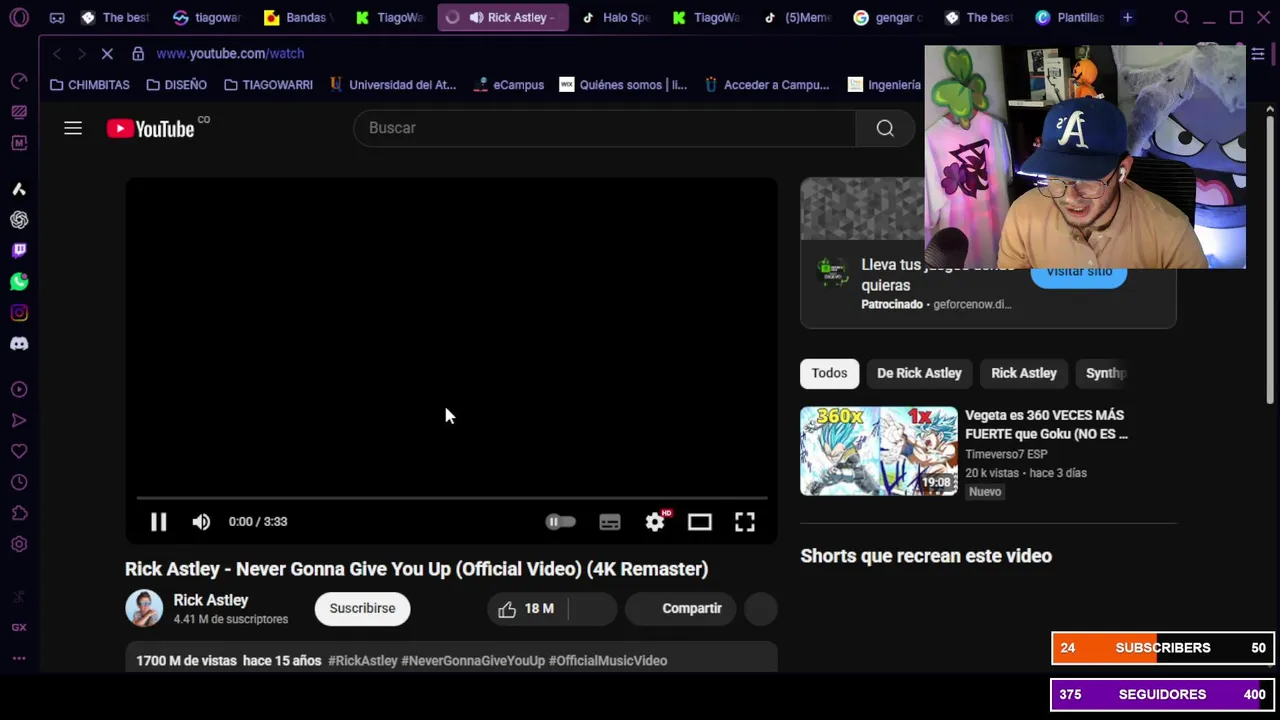1280x720 pixels.
Task: Open the Vegeta vs Goku video thumbnail
Action: [878, 451]
